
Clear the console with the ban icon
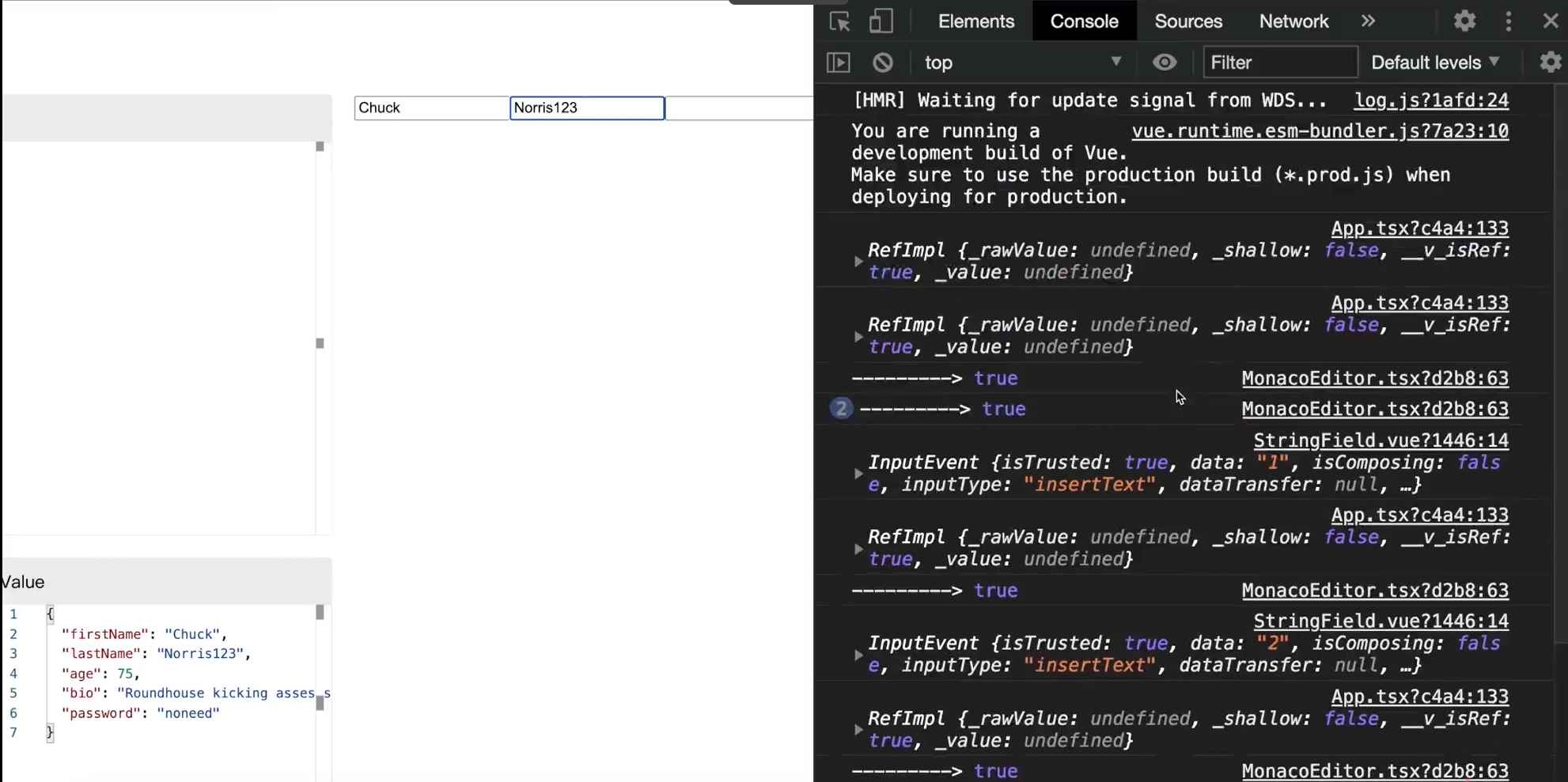pos(883,62)
